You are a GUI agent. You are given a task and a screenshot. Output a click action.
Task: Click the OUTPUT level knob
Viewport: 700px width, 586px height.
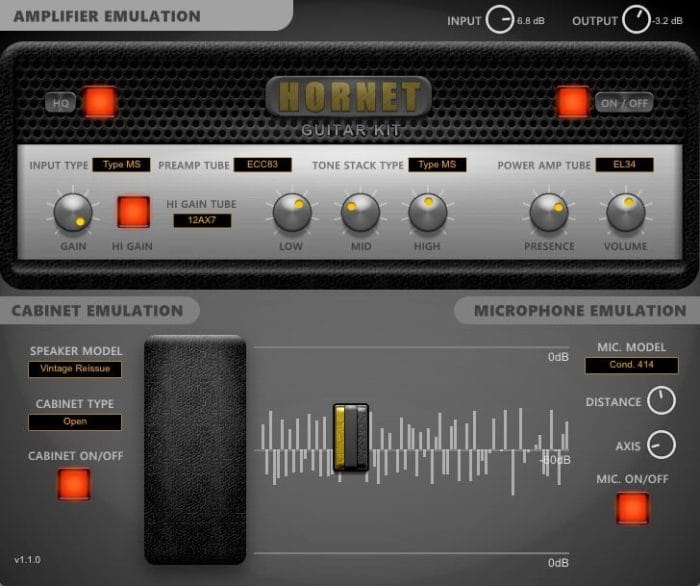(636, 20)
